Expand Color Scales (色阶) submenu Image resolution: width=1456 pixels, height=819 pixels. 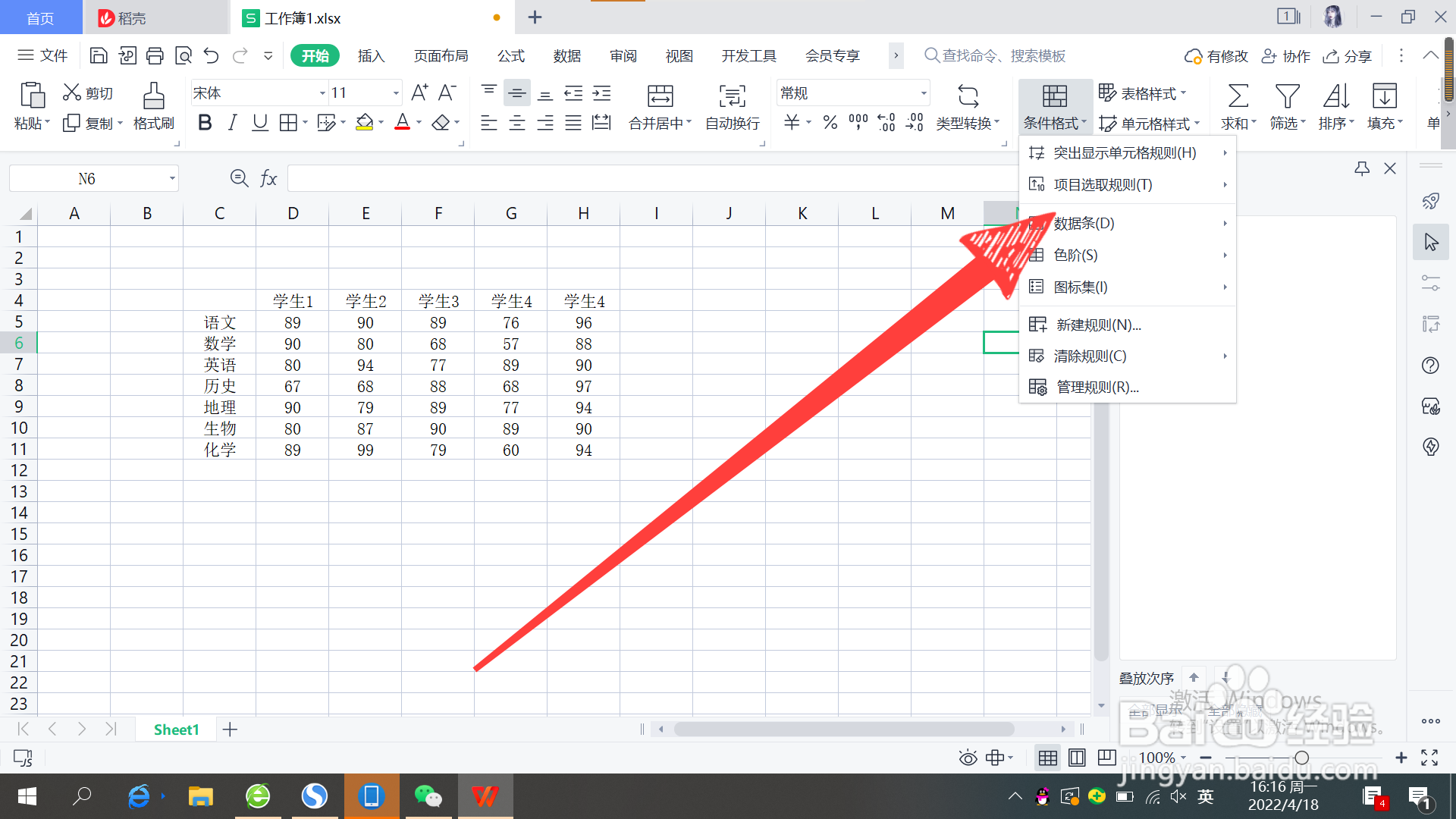1128,256
